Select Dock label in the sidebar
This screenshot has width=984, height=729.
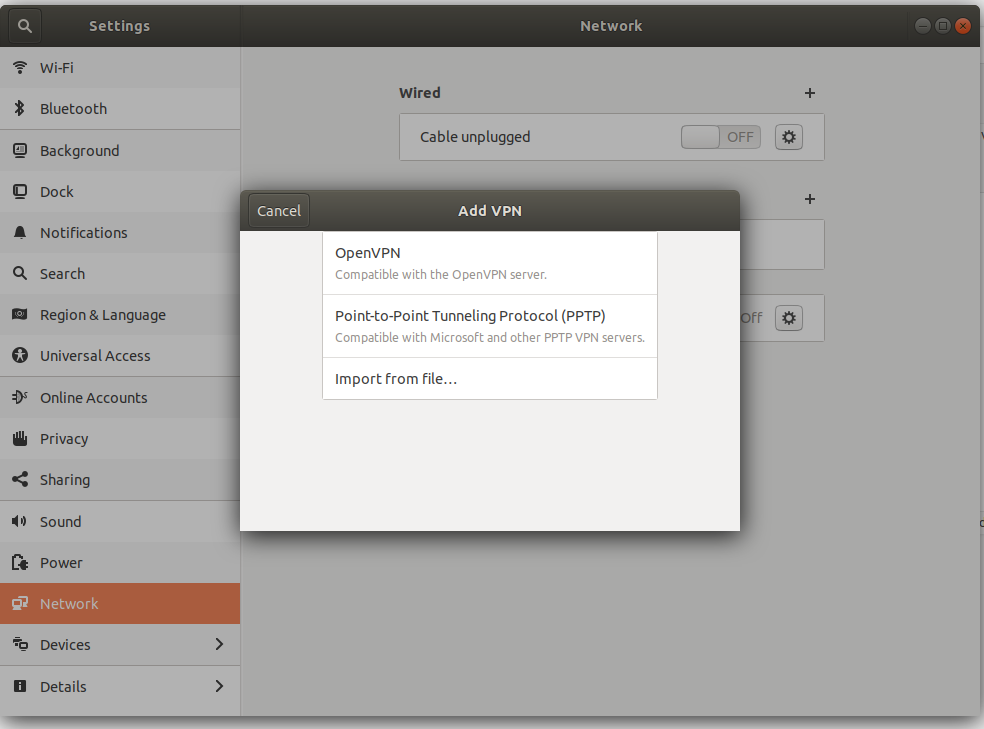(x=56, y=191)
